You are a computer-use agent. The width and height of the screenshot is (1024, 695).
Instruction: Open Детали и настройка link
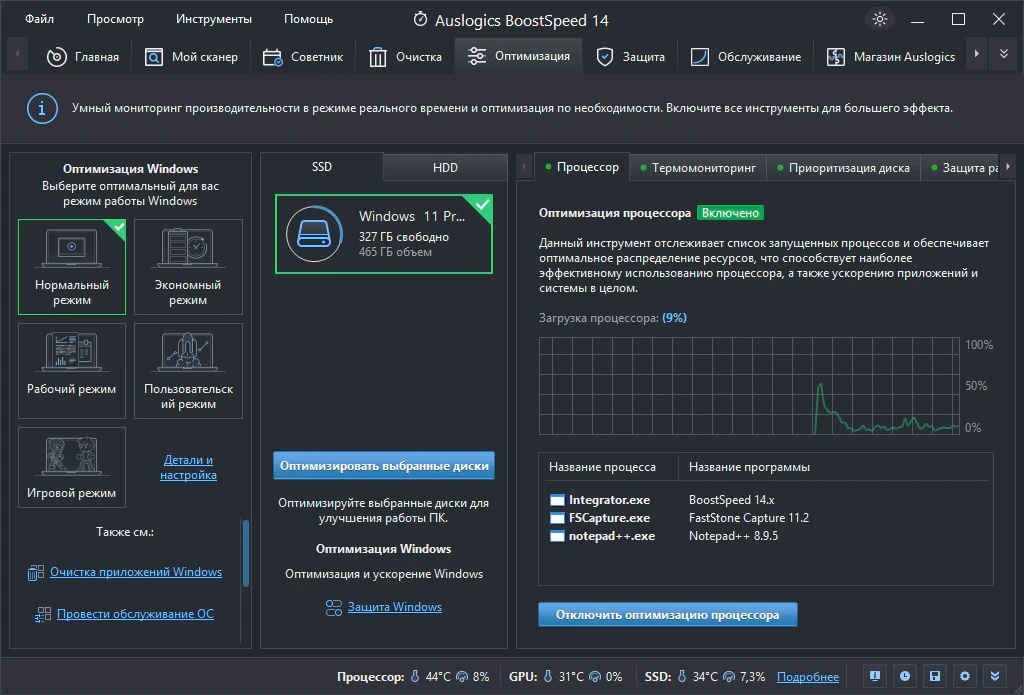[x=188, y=467]
